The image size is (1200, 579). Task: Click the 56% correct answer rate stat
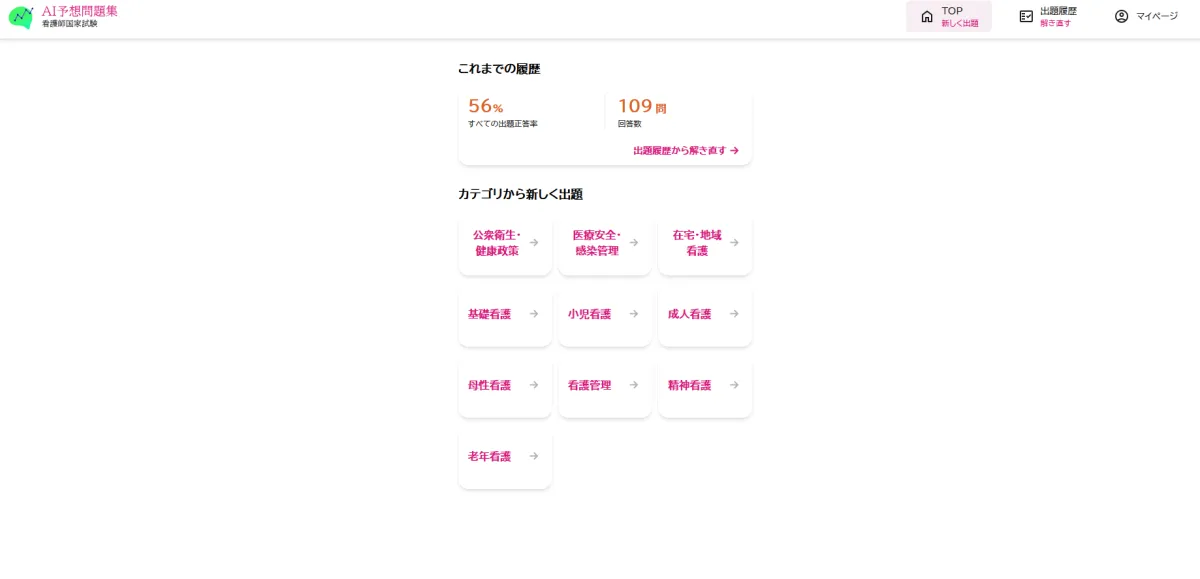pyautogui.click(x=486, y=106)
